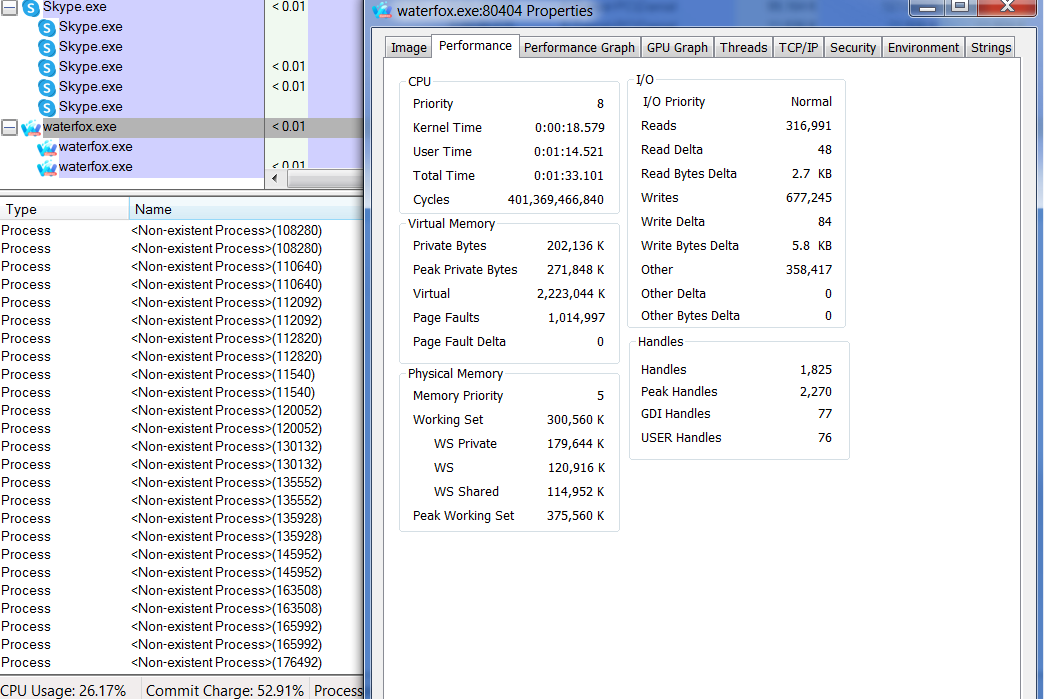Screen dimensions: 1044x699
Task: Click the Private Bytes value 202,136 K
Action: click(x=575, y=246)
